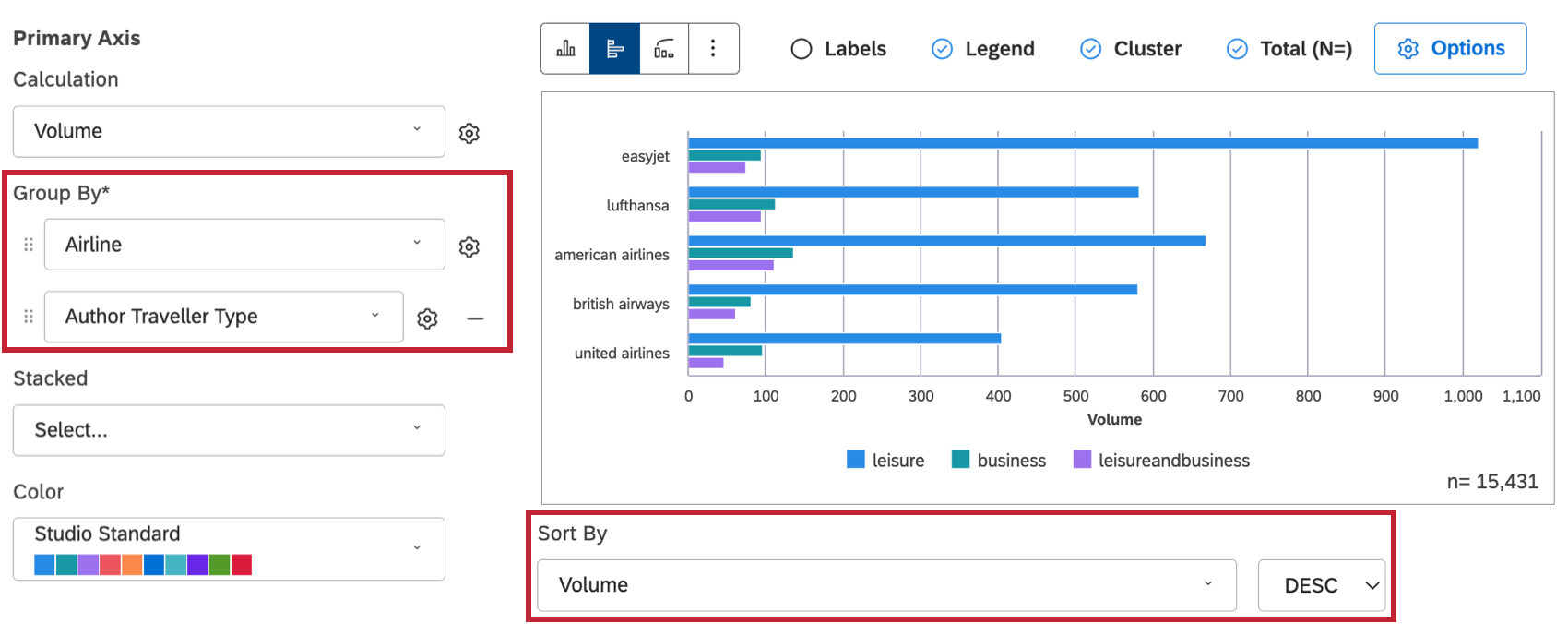Open Airline grouping settings gear
This screenshot has width=1568, height=624.
click(x=469, y=246)
